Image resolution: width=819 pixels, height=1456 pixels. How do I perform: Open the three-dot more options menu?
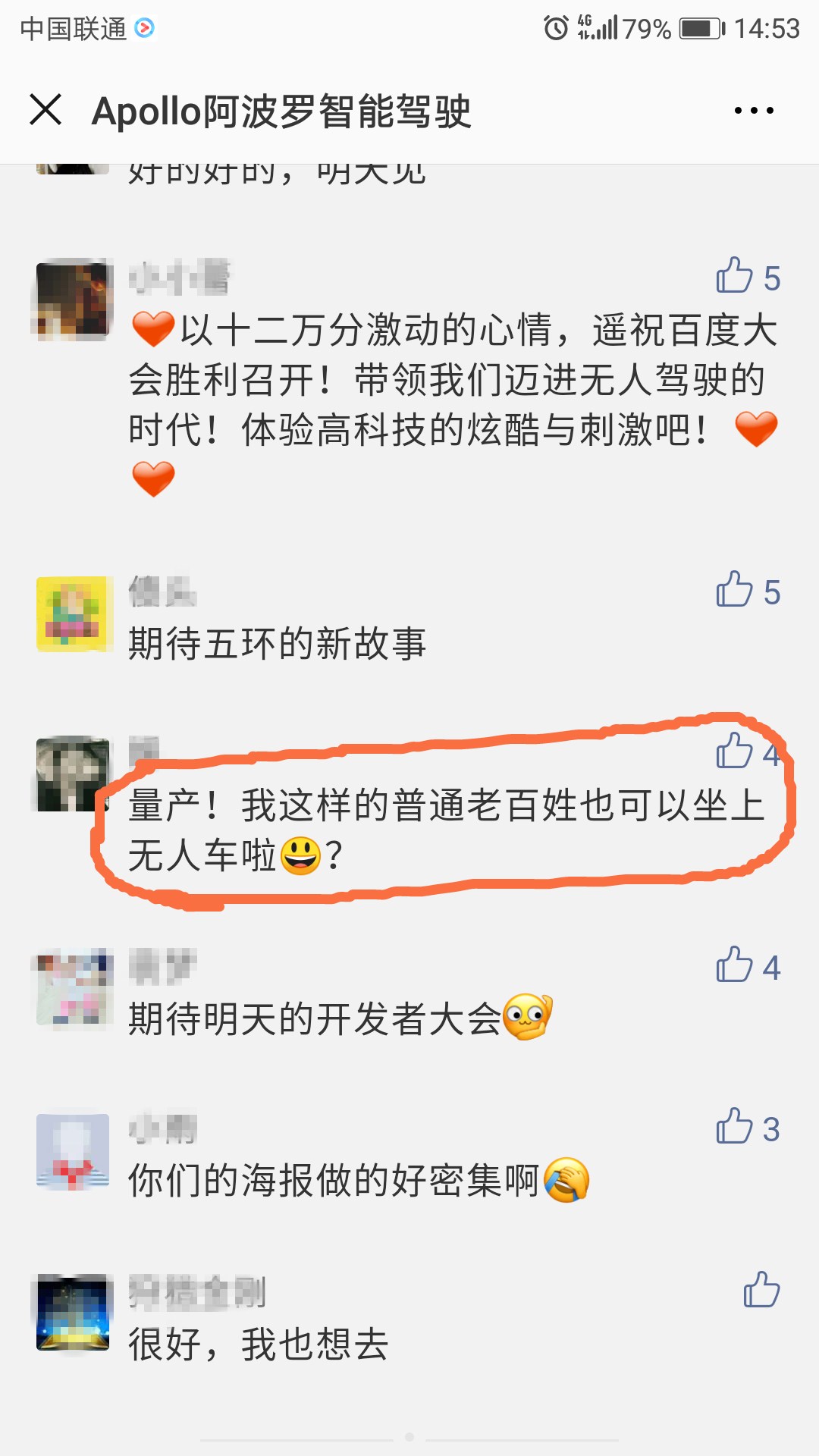point(754,111)
